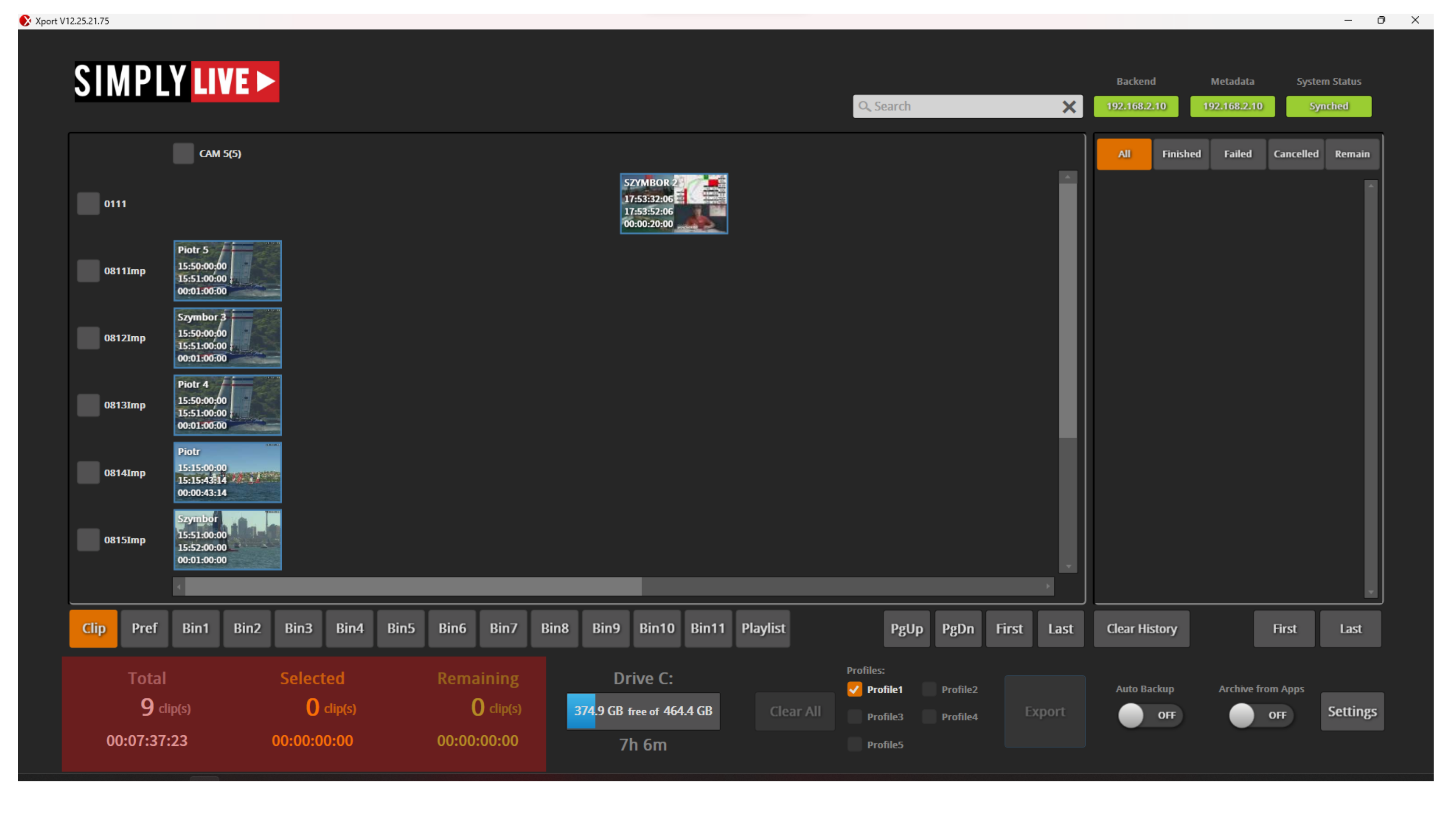Open the Bin5 tab
1456x819 pixels.
point(401,628)
